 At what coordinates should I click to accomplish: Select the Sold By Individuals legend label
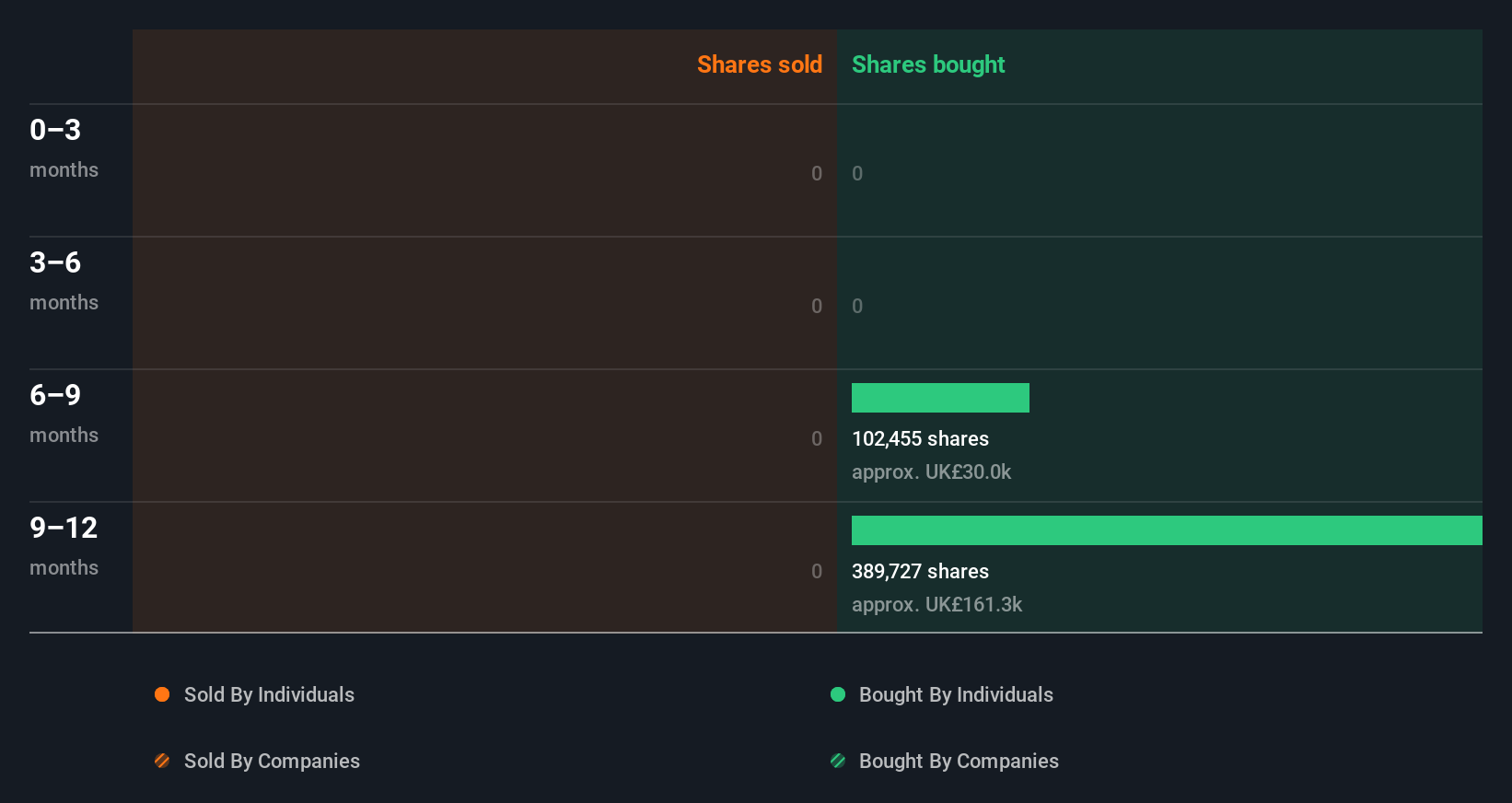pyautogui.click(x=269, y=694)
